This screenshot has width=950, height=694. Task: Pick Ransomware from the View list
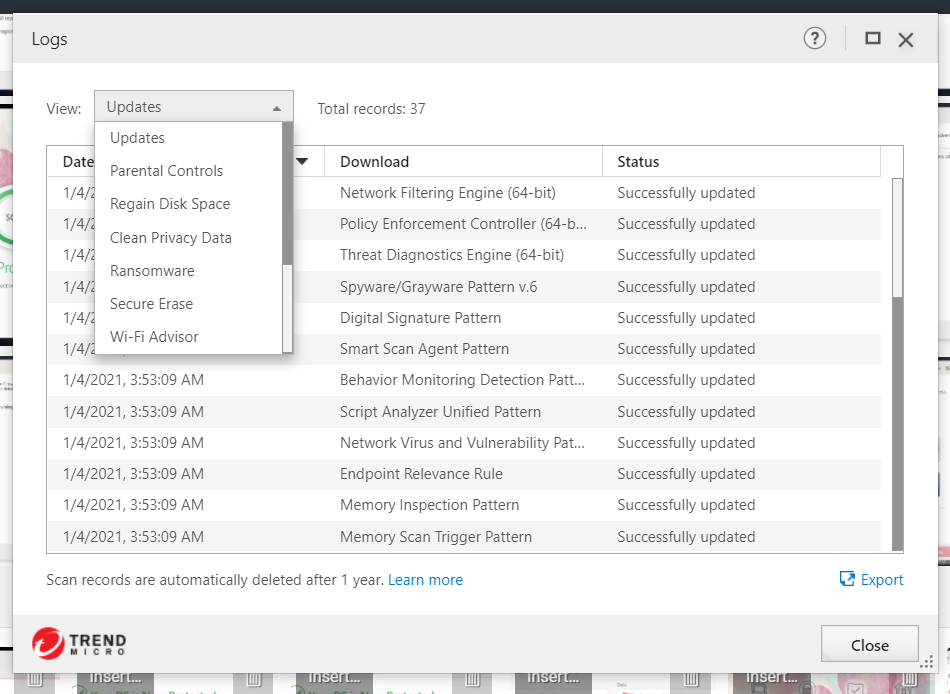tap(152, 271)
